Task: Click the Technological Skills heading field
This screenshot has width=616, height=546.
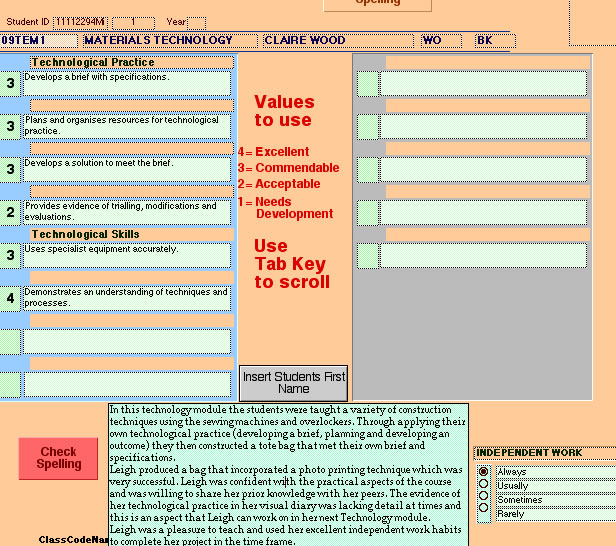Action: coord(132,235)
